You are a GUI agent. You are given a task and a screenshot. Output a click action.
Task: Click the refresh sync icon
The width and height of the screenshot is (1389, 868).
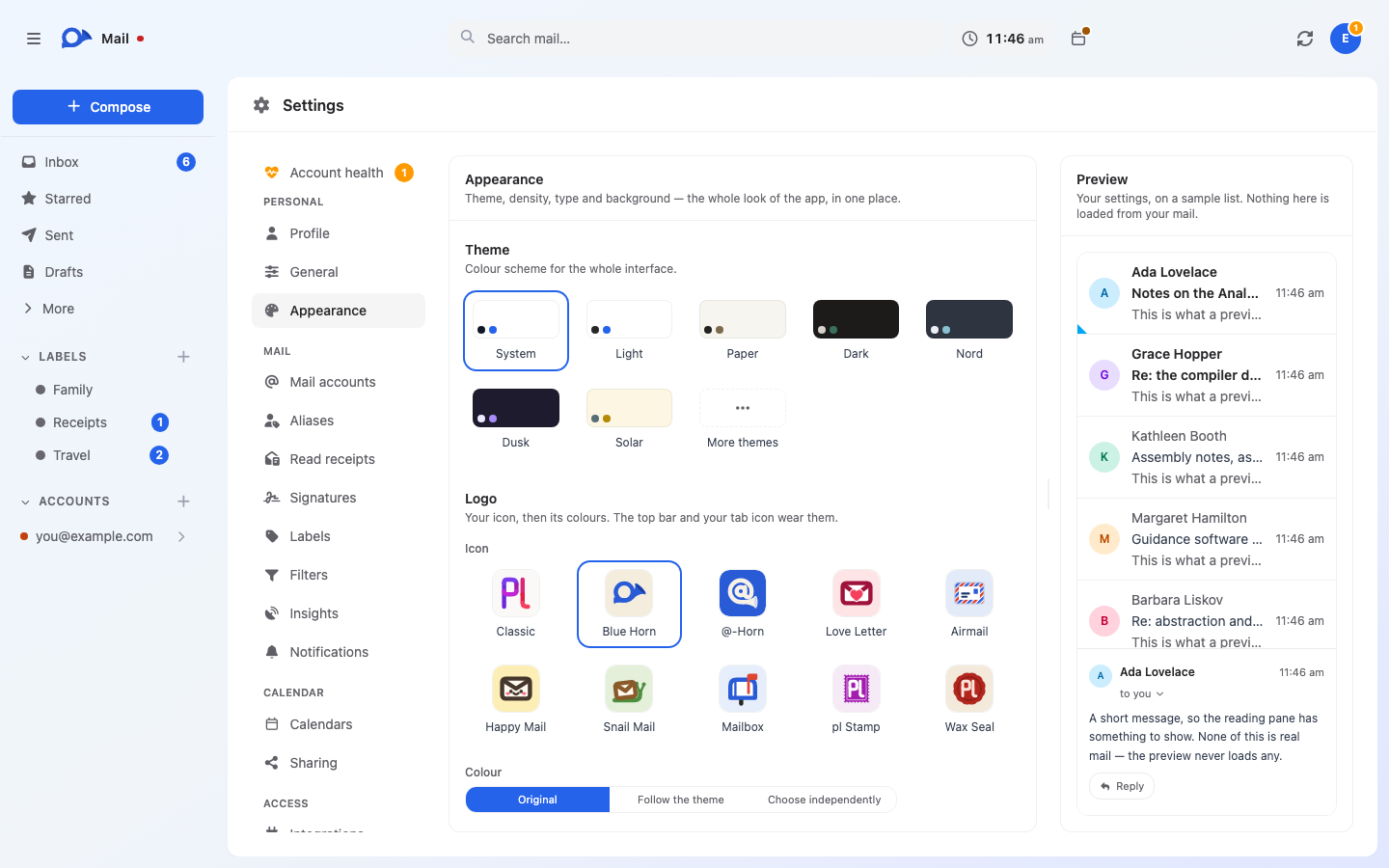click(1305, 39)
